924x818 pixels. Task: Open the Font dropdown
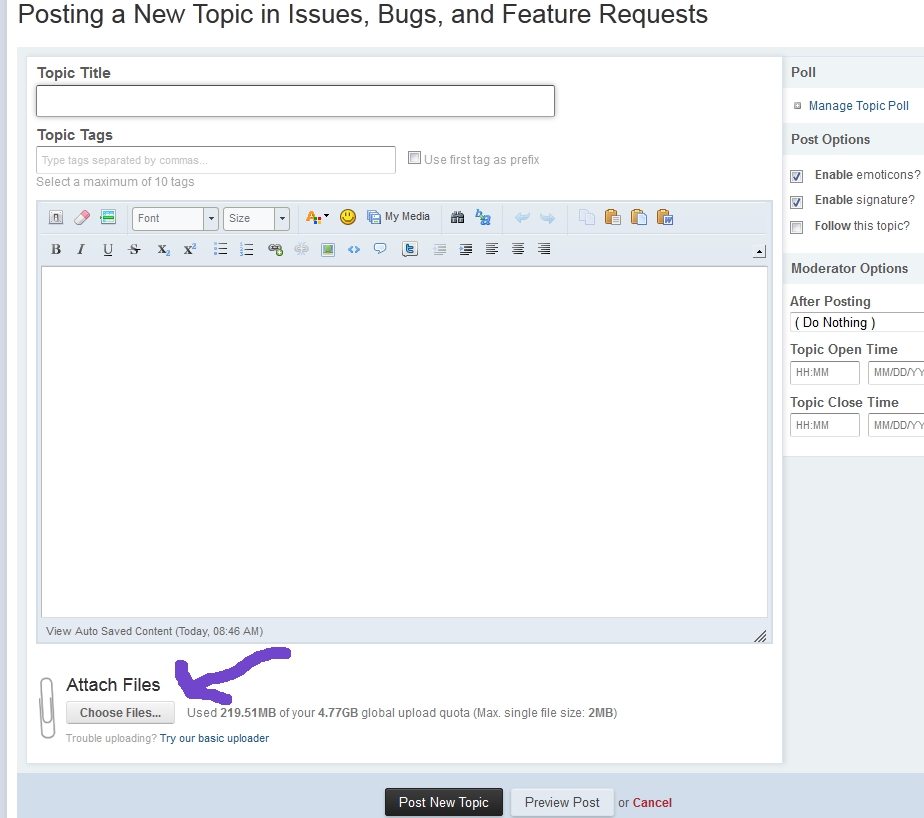pyautogui.click(x=176, y=218)
